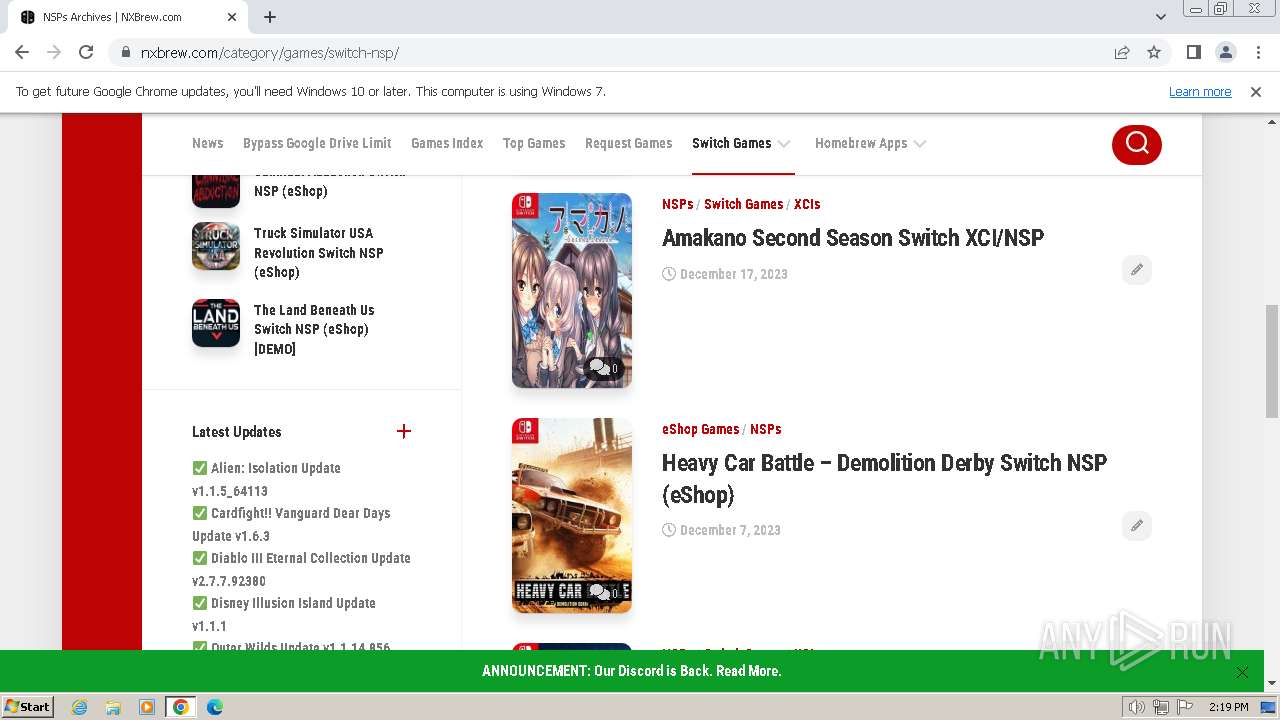Open the Chrome profile avatar
This screenshot has height=720, width=1280.
[1225, 52]
